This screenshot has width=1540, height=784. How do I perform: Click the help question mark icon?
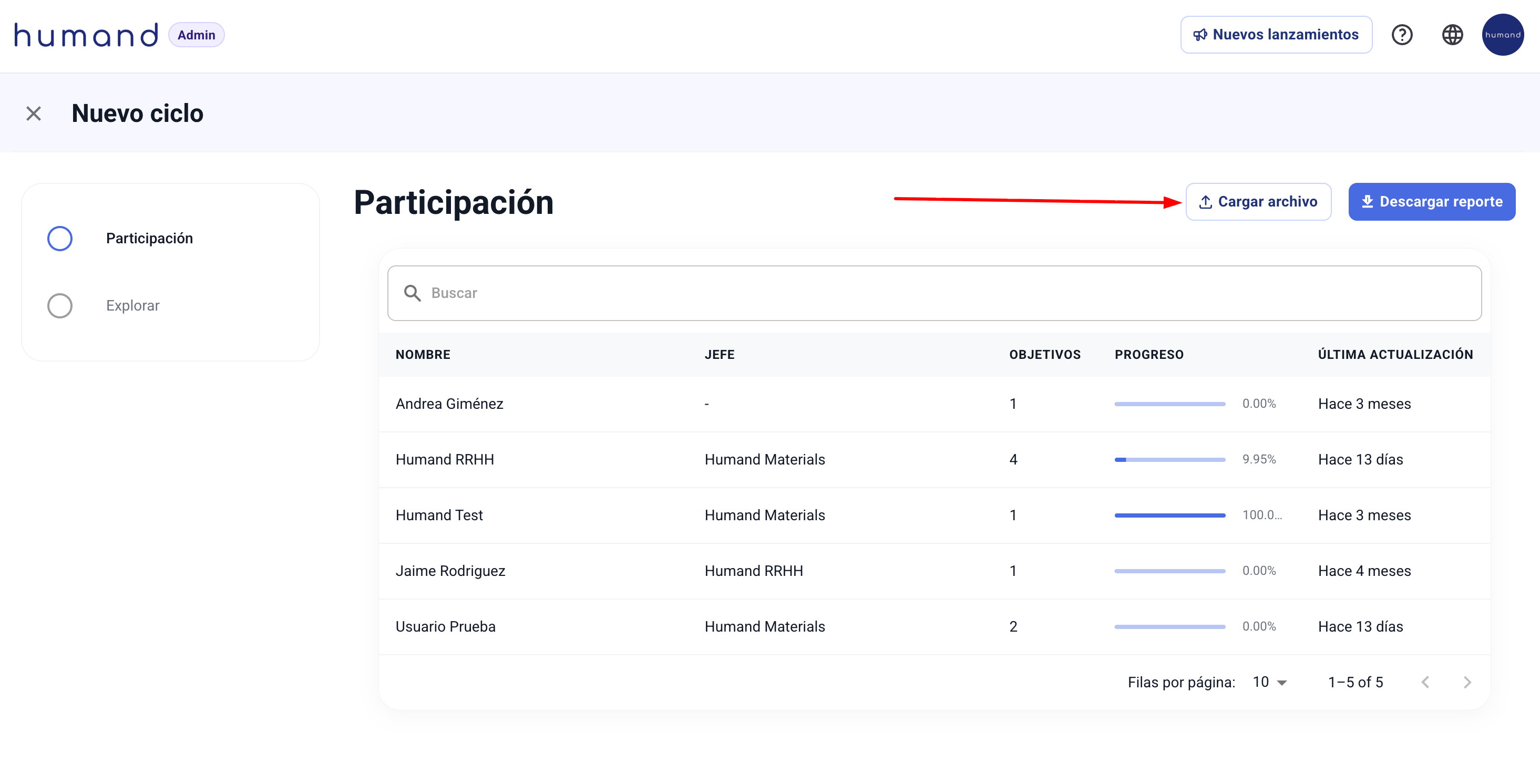[x=1401, y=35]
